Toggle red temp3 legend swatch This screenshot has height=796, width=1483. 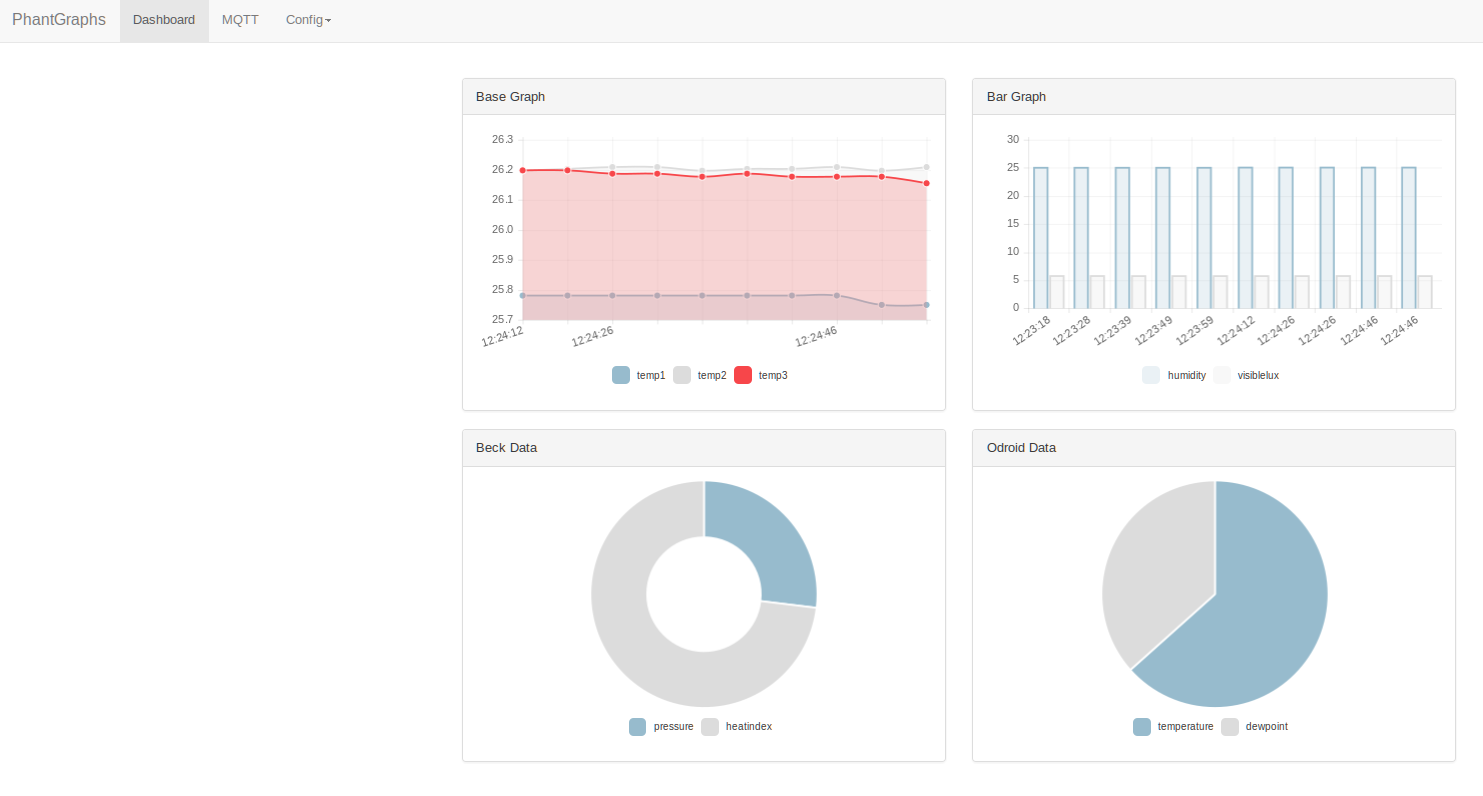743,375
